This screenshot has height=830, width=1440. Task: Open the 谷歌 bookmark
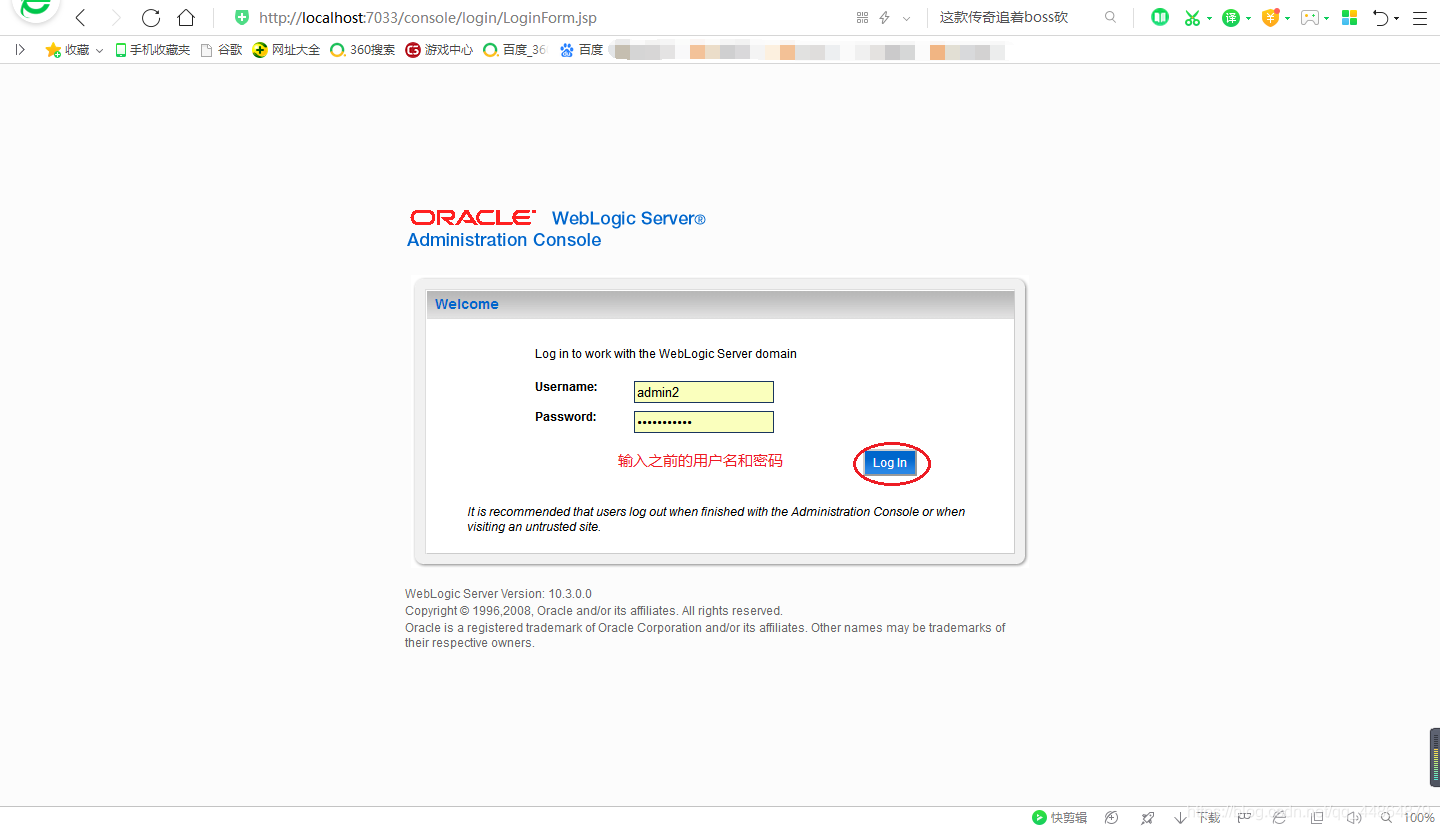221,50
